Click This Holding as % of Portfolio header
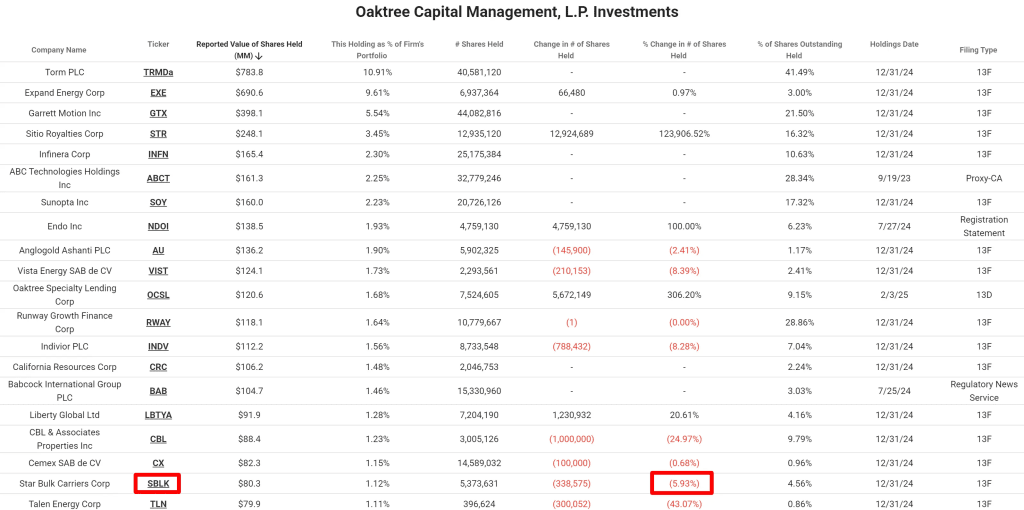1024x510 pixels. click(x=377, y=50)
